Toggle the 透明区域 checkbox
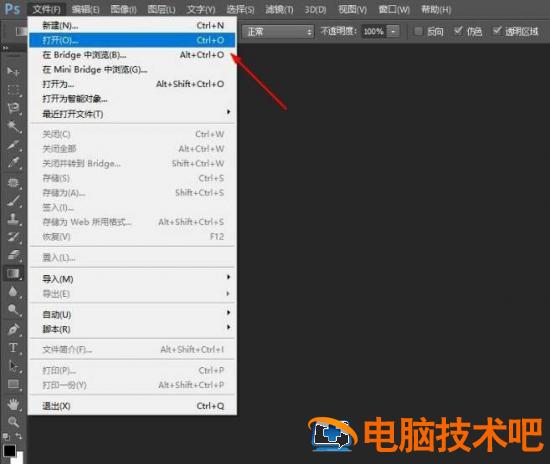 [497, 31]
